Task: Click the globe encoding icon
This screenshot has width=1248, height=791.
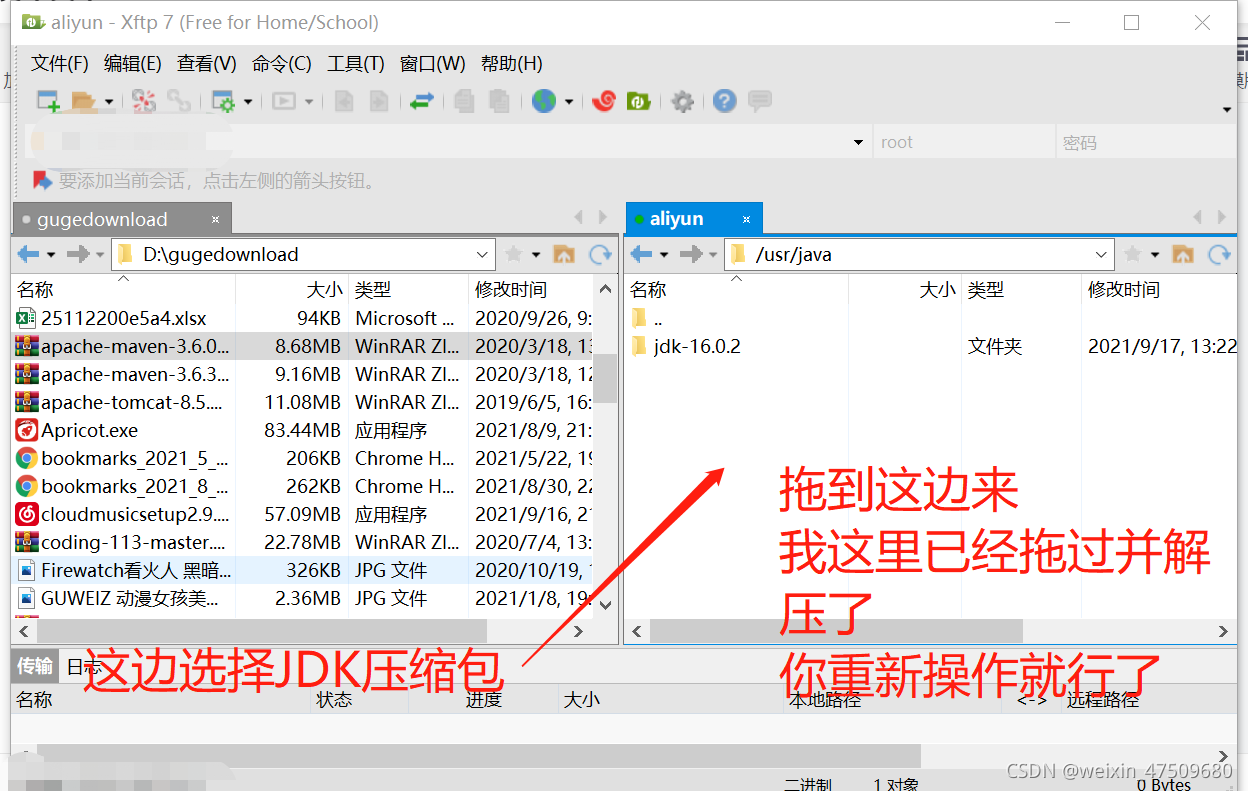Action: 544,101
